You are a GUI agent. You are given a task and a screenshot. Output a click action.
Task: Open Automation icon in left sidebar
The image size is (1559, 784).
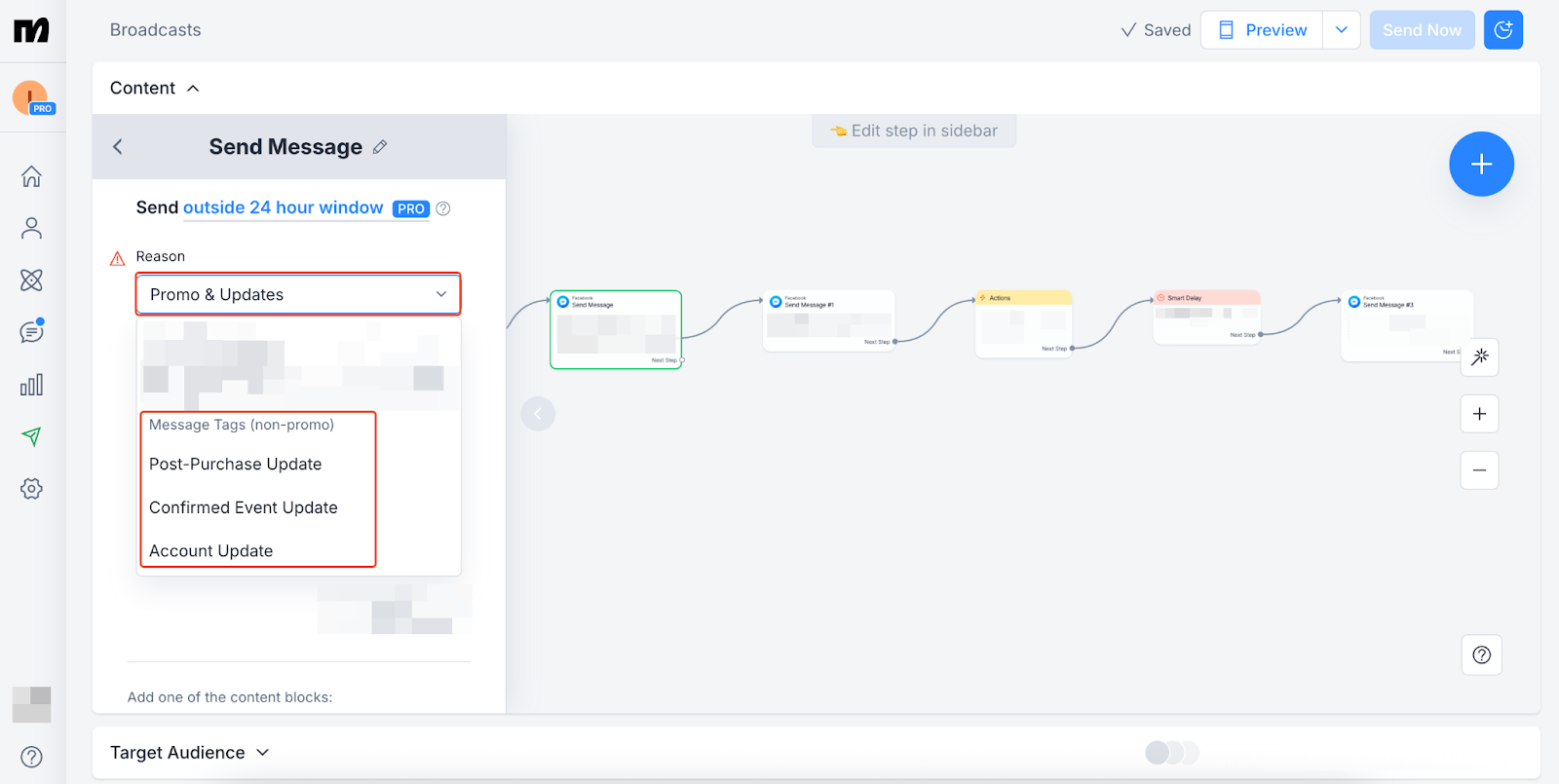point(31,280)
